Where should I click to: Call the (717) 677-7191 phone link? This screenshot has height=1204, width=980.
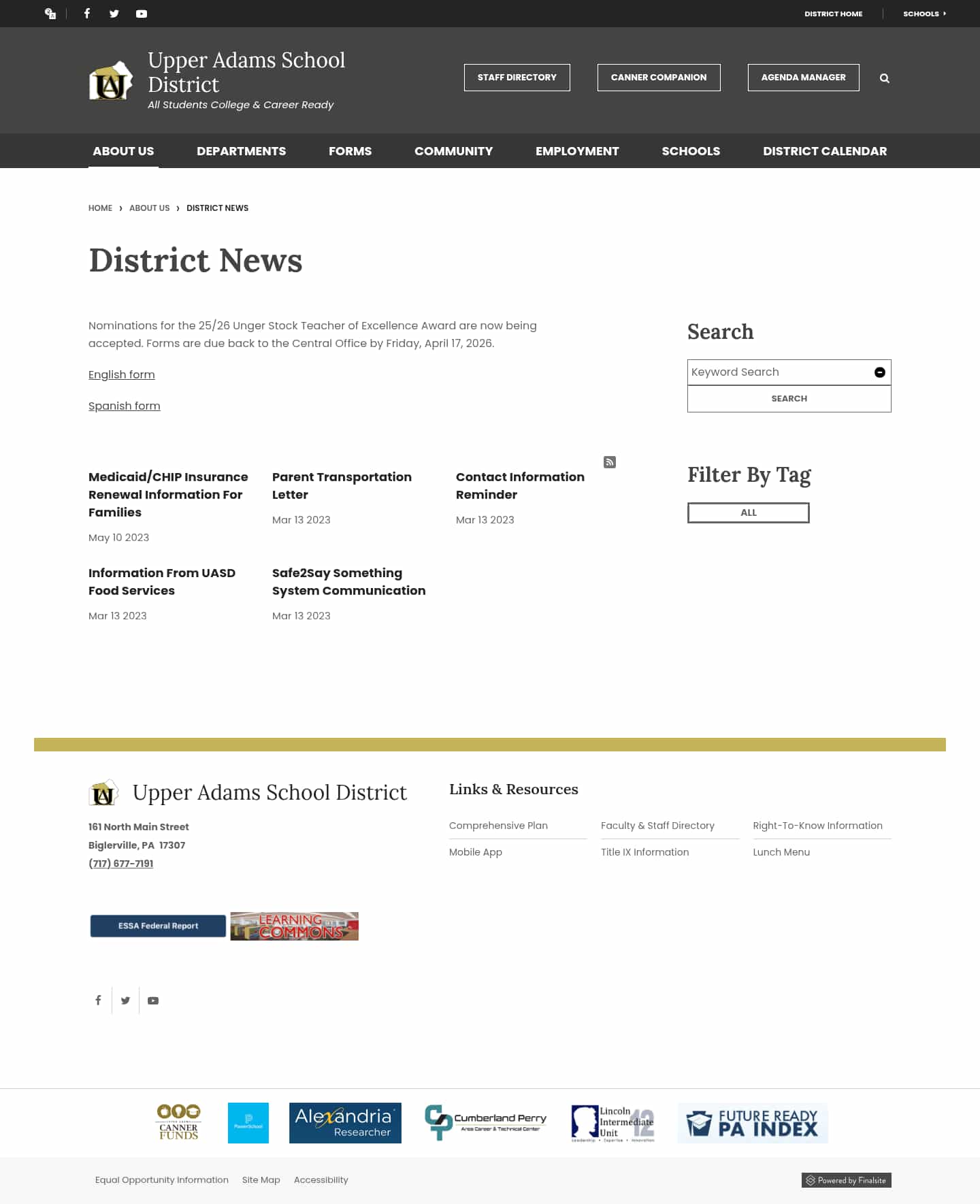coord(121,864)
